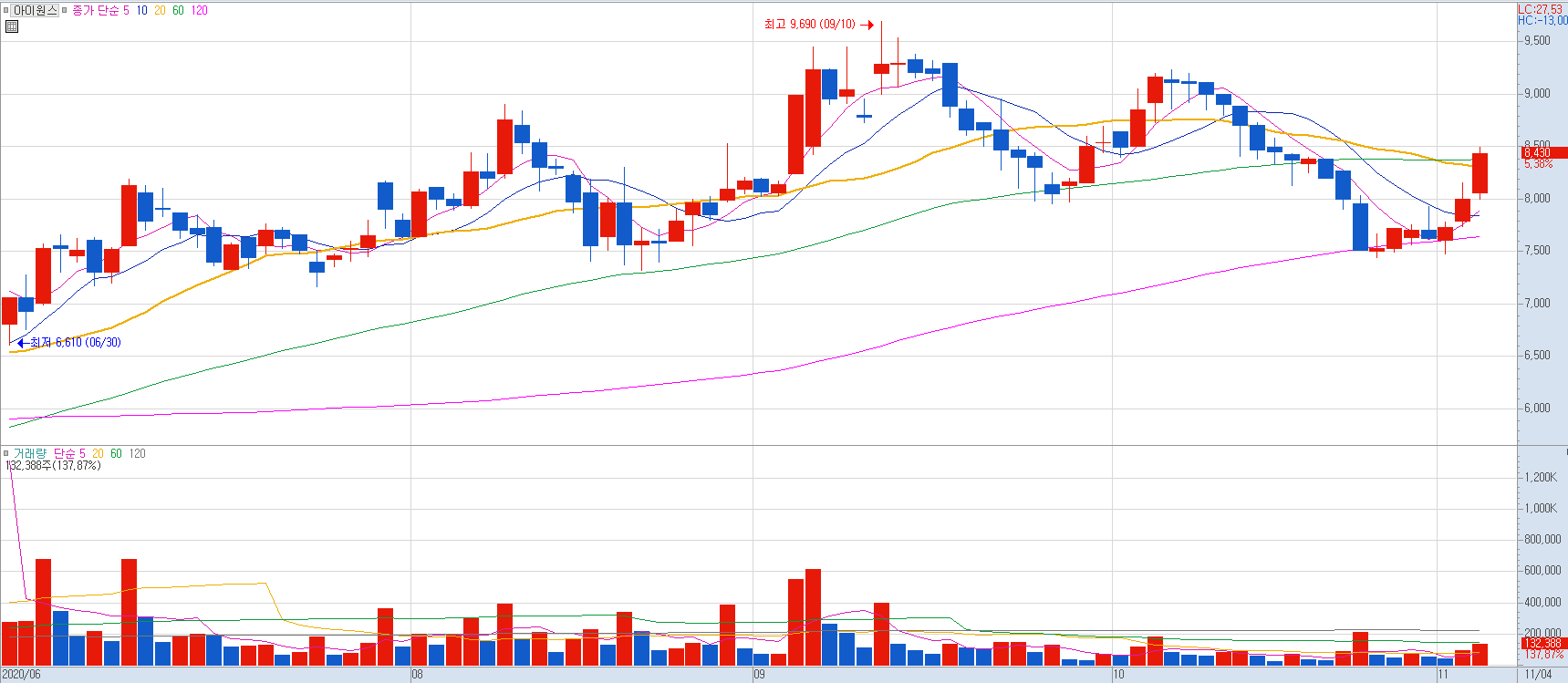Click the price MA 5 legend value
The image size is (1568, 683).
[126, 11]
